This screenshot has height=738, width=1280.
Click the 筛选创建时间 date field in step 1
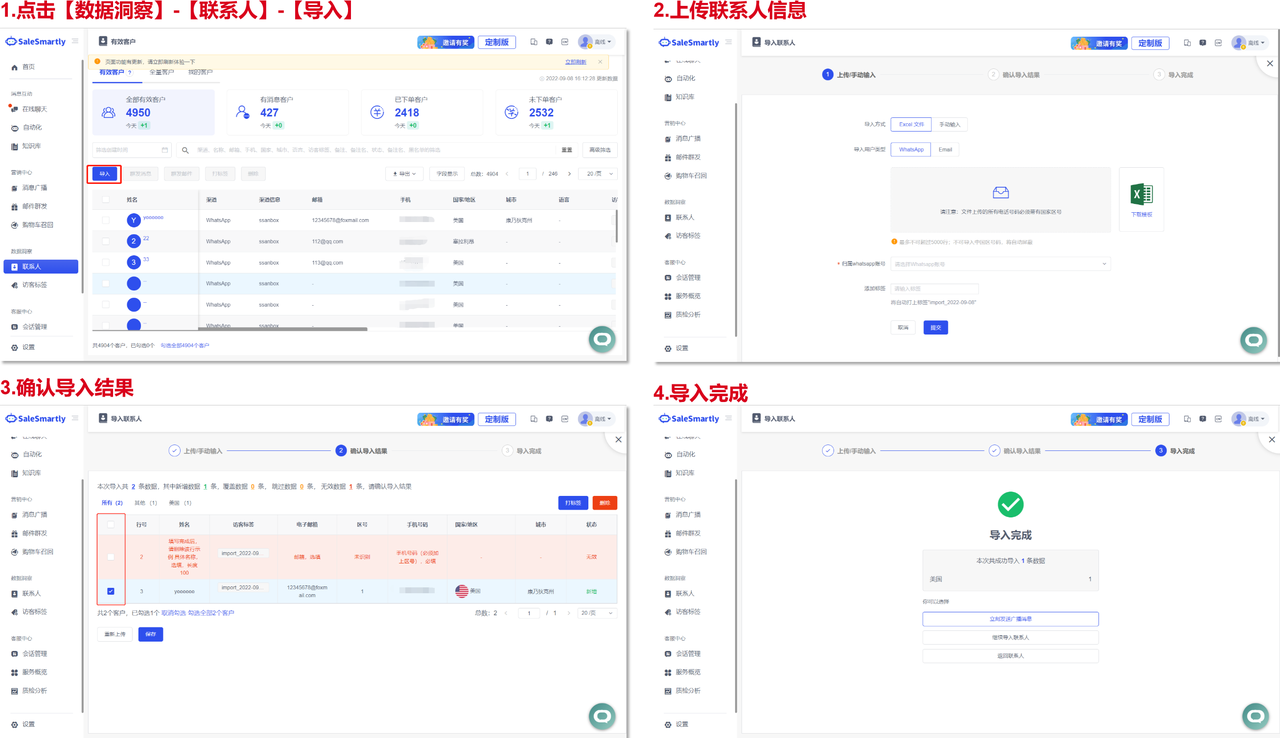pos(132,150)
